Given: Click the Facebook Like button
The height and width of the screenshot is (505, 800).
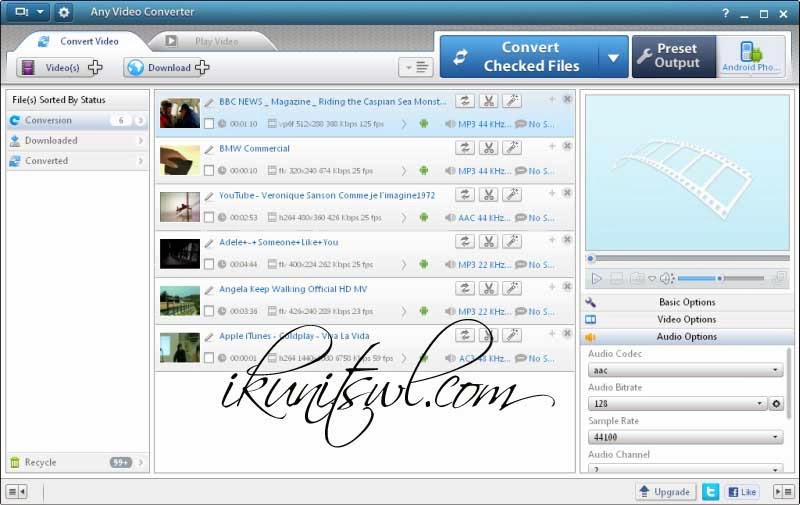Looking at the screenshot, I should (x=742, y=492).
